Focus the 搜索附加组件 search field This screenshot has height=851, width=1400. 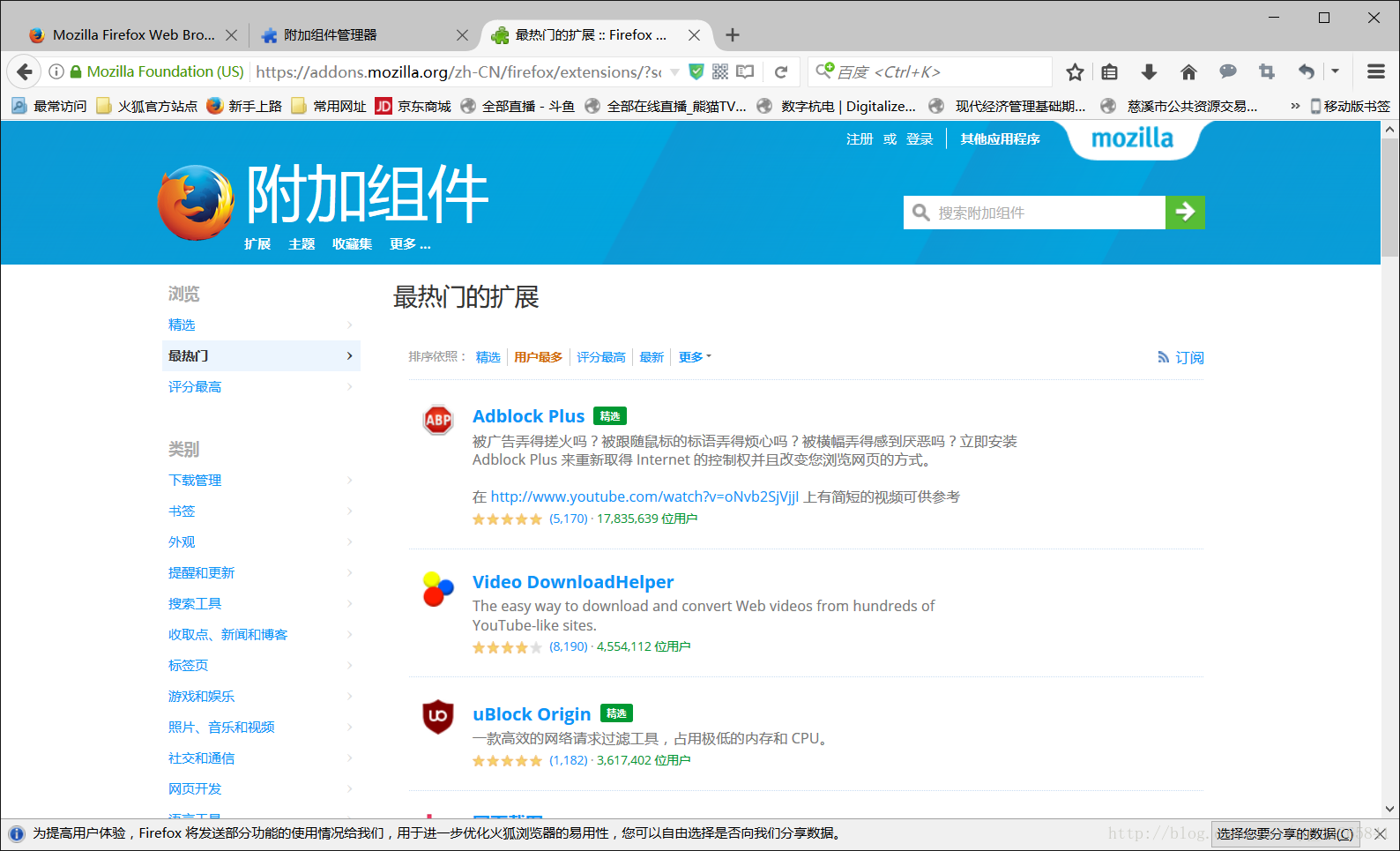tap(1034, 212)
